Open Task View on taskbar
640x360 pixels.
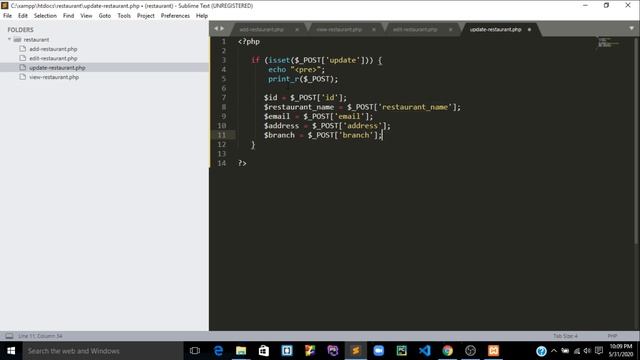(x=195, y=351)
